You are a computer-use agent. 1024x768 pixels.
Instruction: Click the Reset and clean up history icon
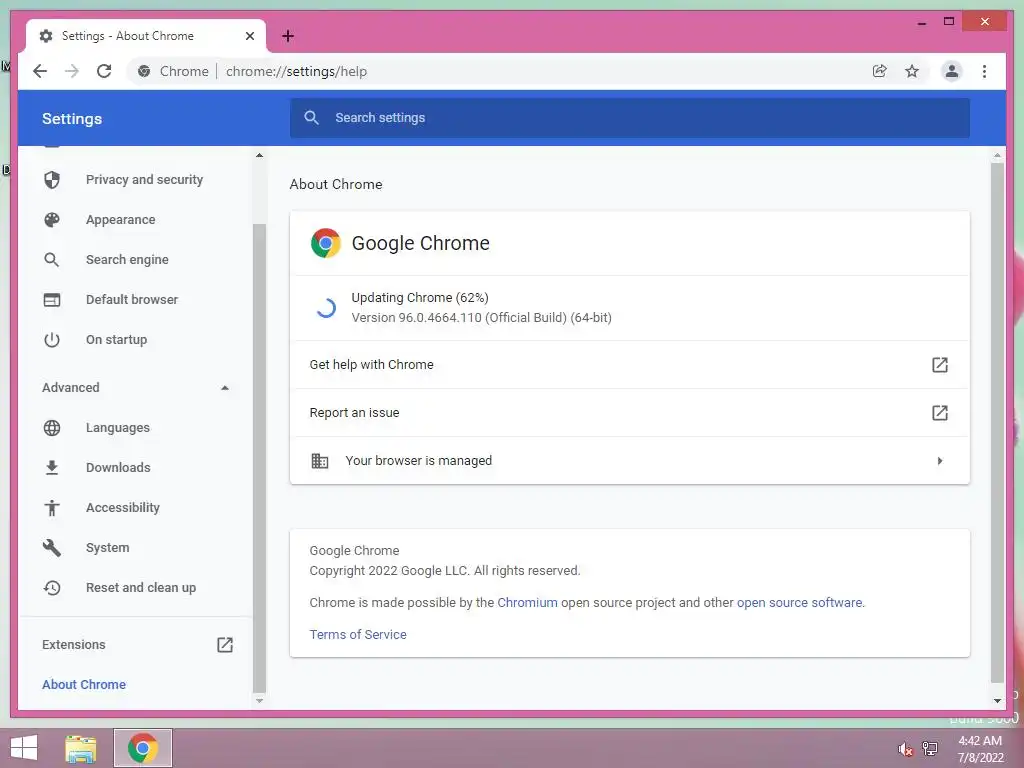pos(52,588)
